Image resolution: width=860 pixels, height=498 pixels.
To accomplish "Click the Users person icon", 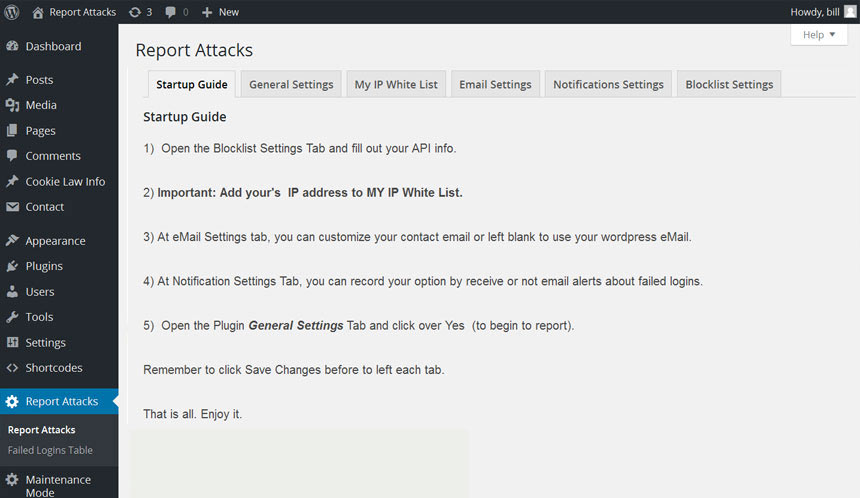I will (x=12, y=292).
